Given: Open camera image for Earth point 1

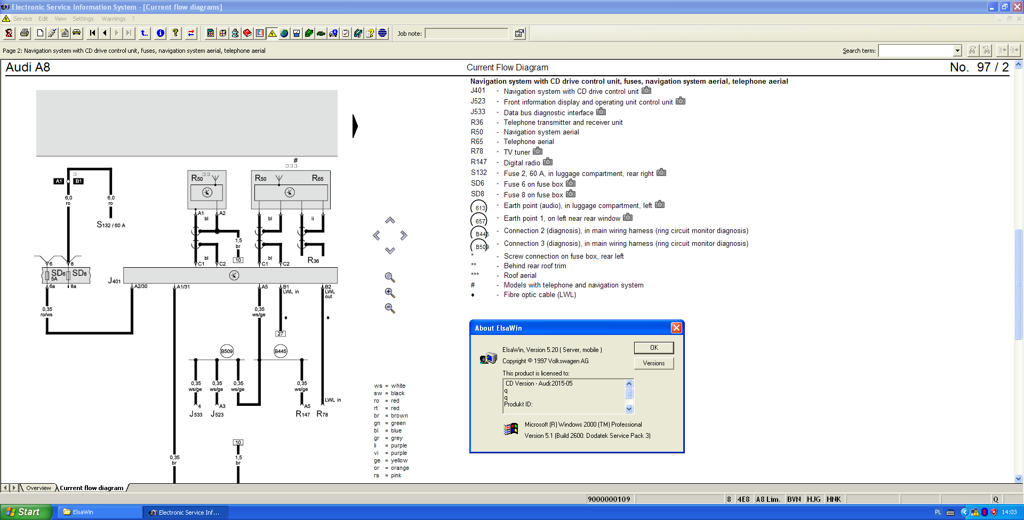Looking at the screenshot, I should point(628,217).
